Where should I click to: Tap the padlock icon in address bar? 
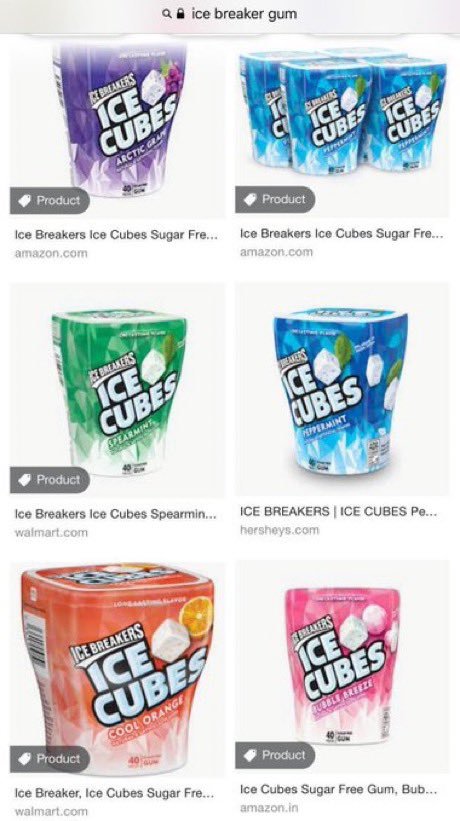(x=181, y=14)
